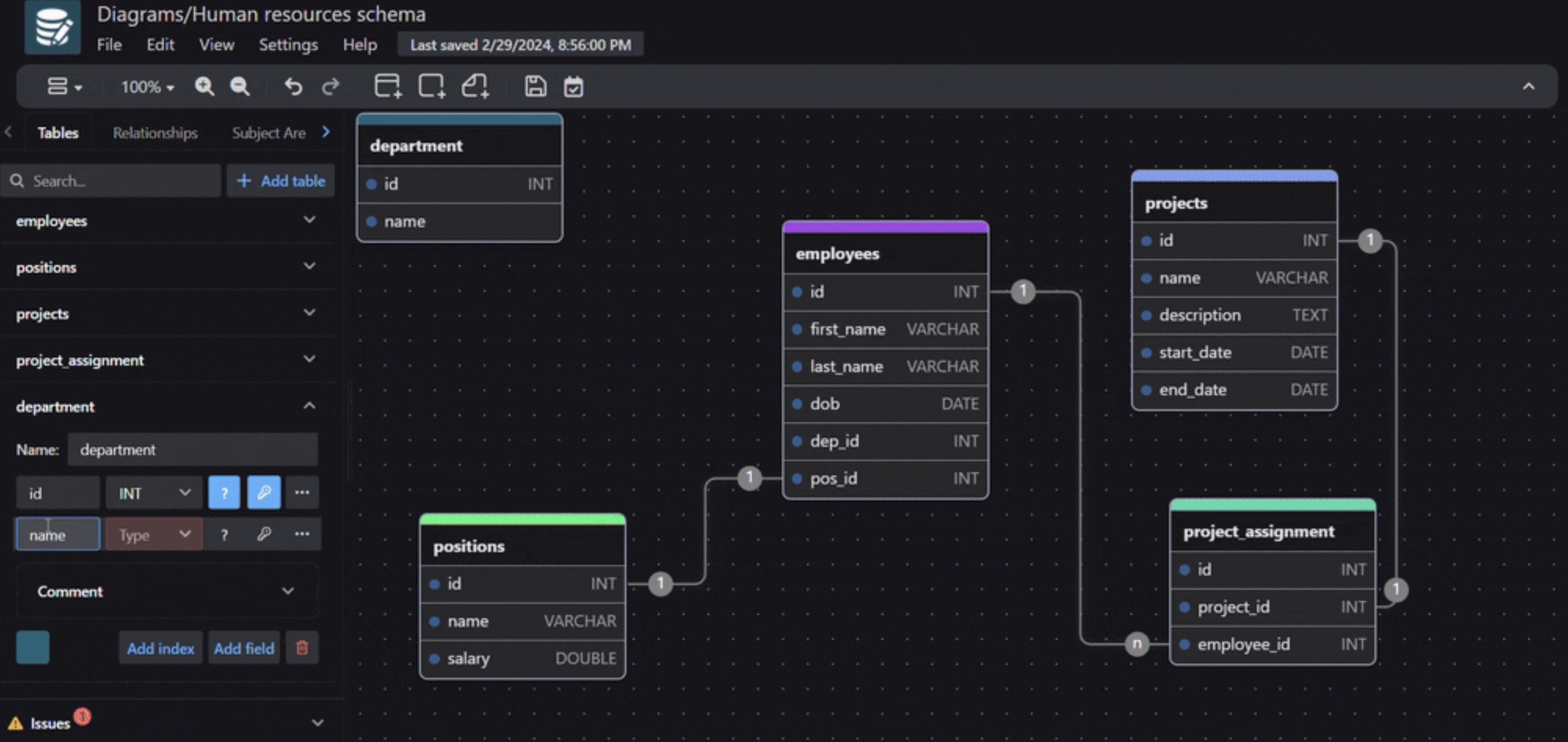Click the add subject area icon

[x=431, y=86]
